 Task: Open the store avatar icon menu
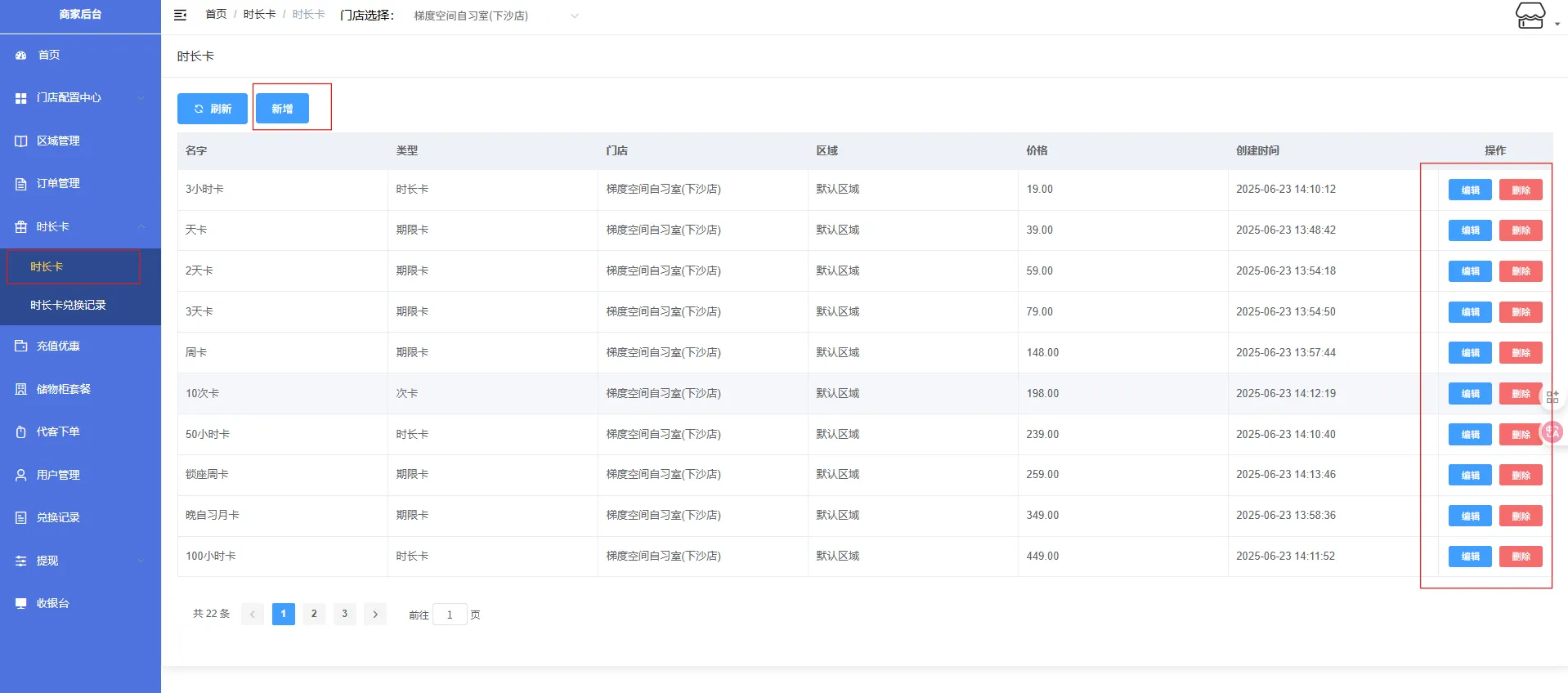pyautogui.click(x=1530, y=16)
